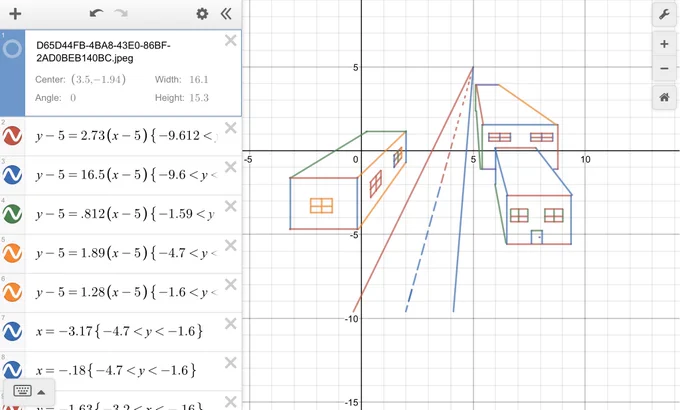680x410 pixels.
Task: Delete the bottom cut-off expression row
Action: pos(231,401)
